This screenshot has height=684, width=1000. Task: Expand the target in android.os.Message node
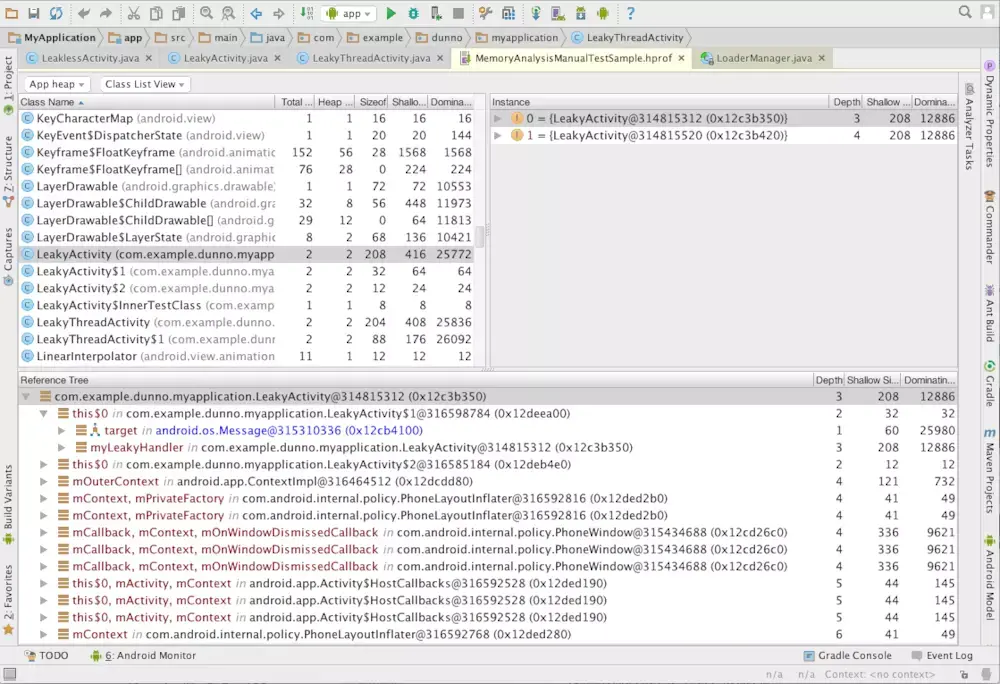(61, 430)
